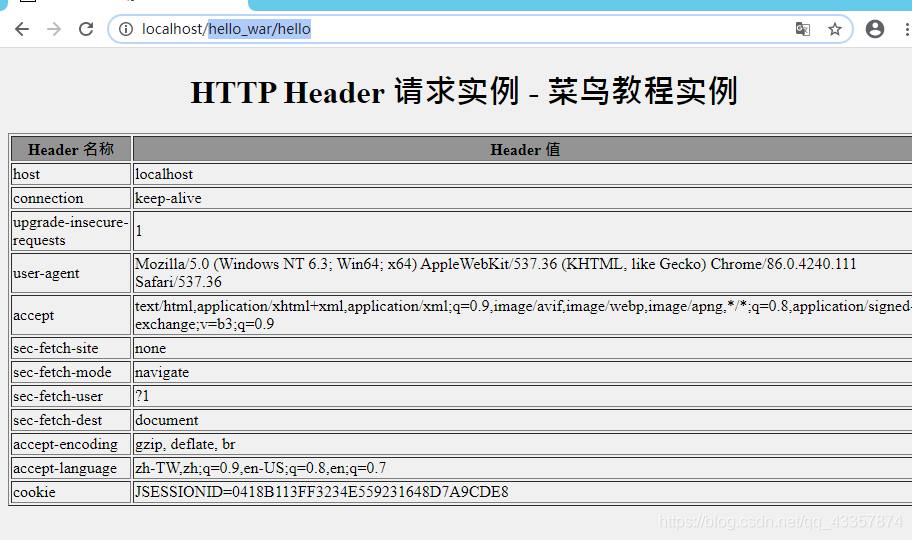Select the 'cookie' header name cell
Viewport: 912px width, 540px height.
click(71, 492)
